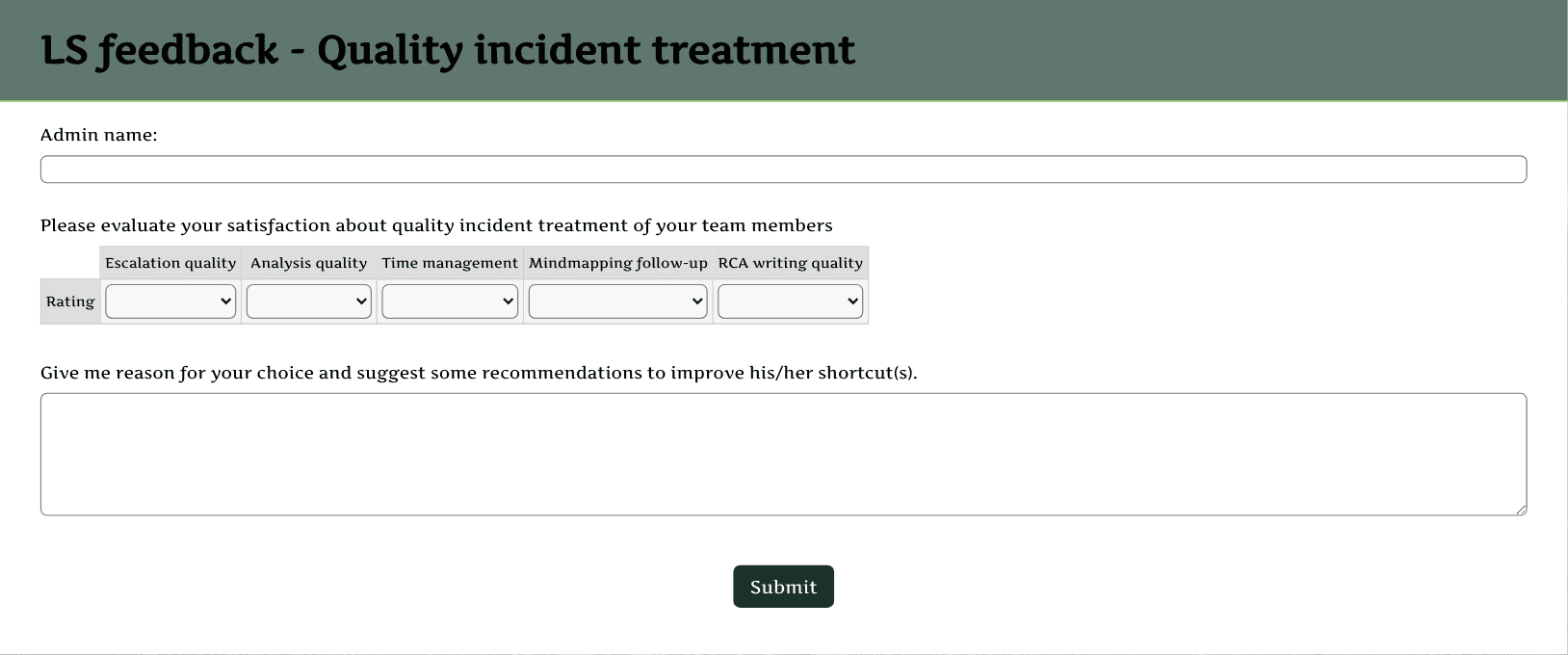Select the Mindmapping follow-up column header
Screen dimensions: 1568x655
(x=617, y=263)
